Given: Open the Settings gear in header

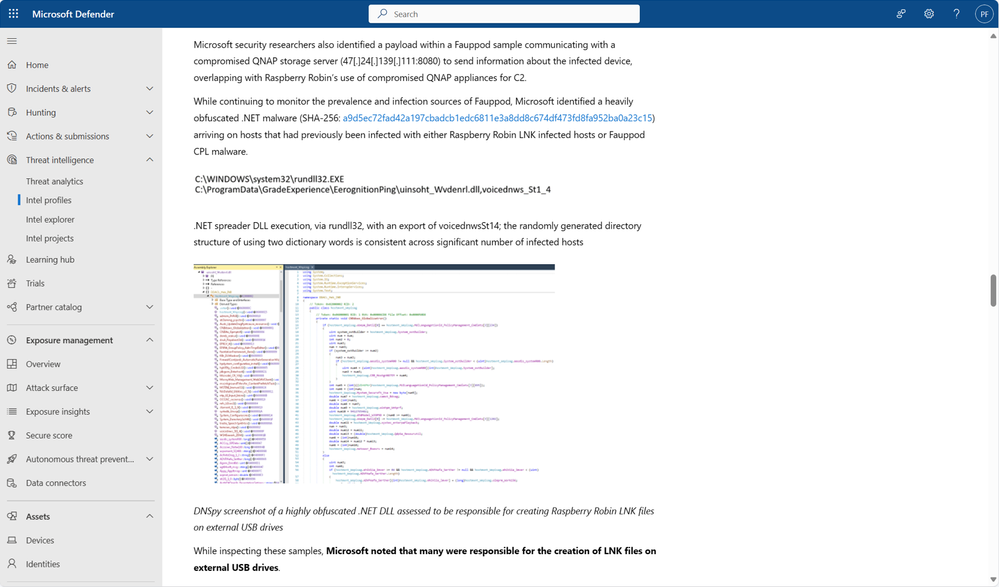Looking at the screenshot, I should pos(929,13).
